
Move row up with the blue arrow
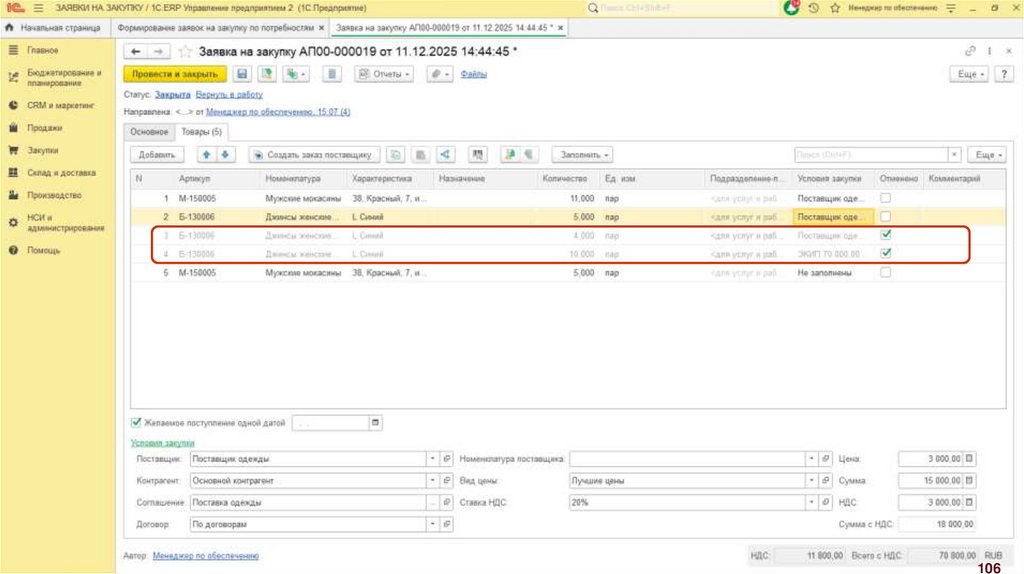(x=207, y=155)
